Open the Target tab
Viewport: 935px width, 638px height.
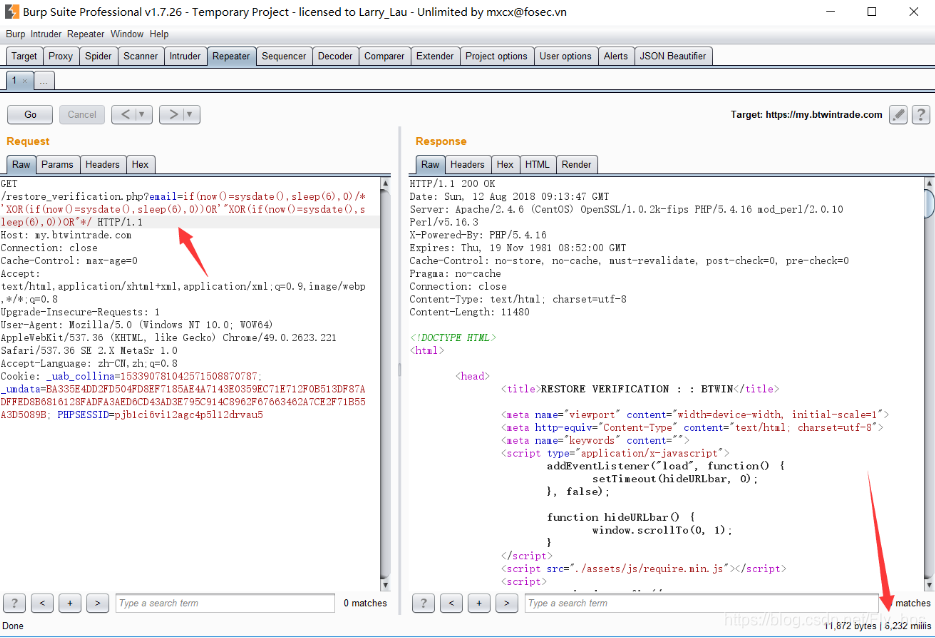pos(24,56)
